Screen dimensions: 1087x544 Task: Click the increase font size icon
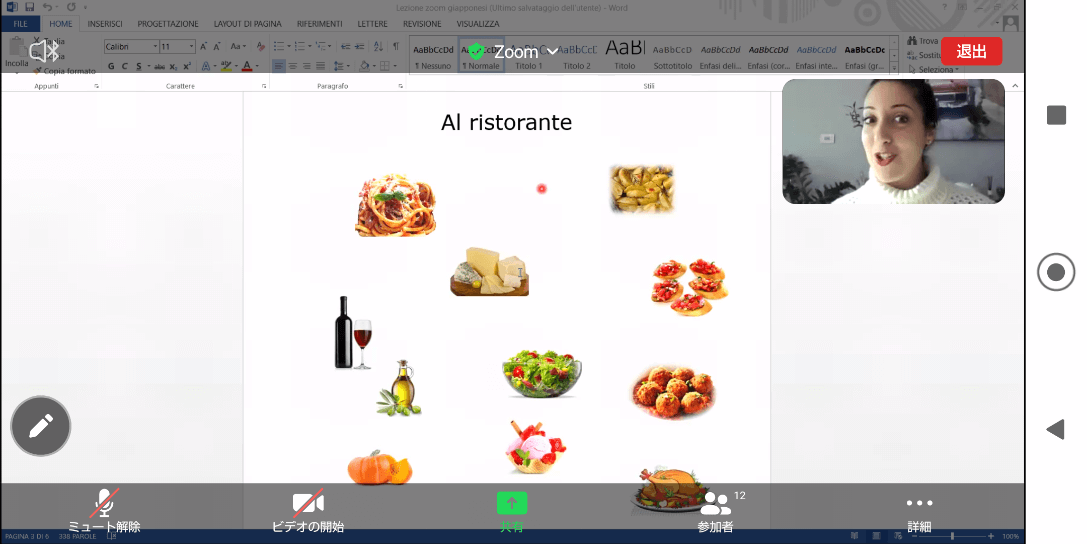[x=204, y=46]
